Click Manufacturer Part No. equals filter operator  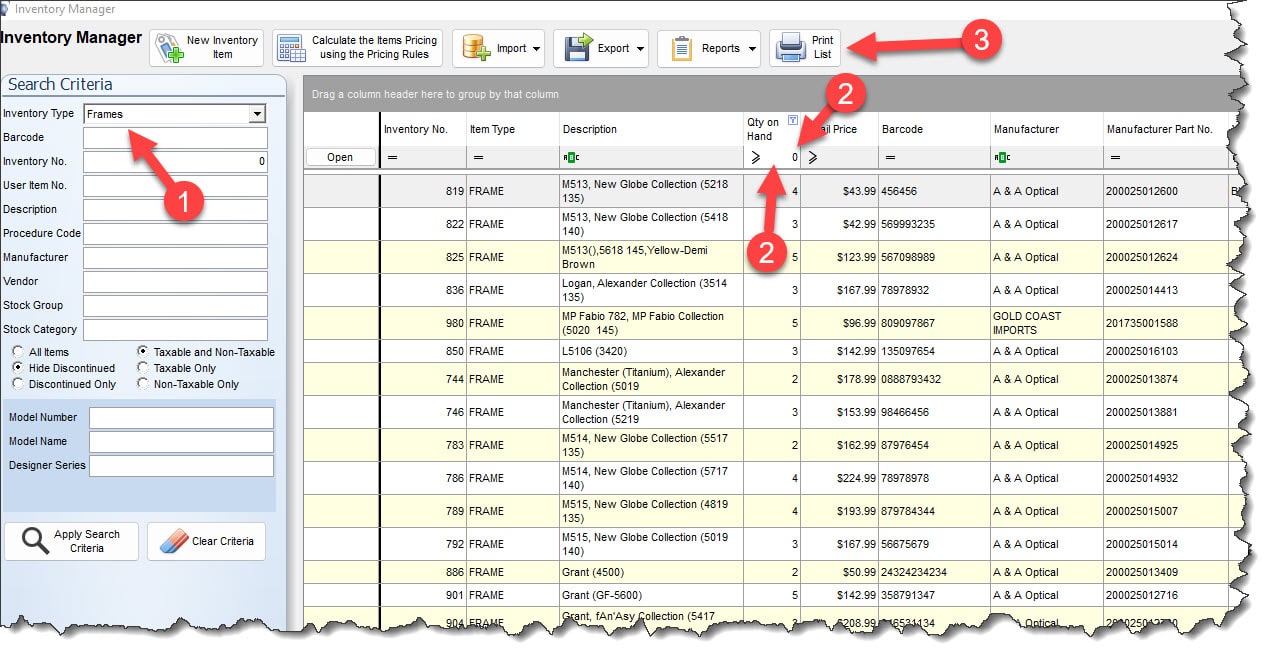coord(1115,157)
